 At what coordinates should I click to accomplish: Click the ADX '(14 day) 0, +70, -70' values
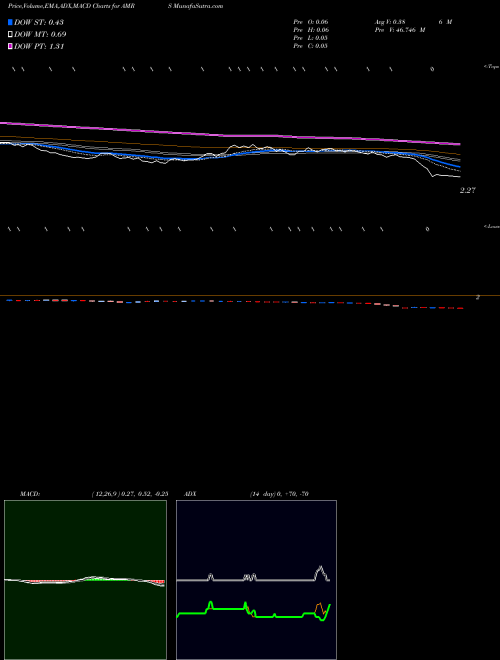pyautogui.click(x=279, y=494)
